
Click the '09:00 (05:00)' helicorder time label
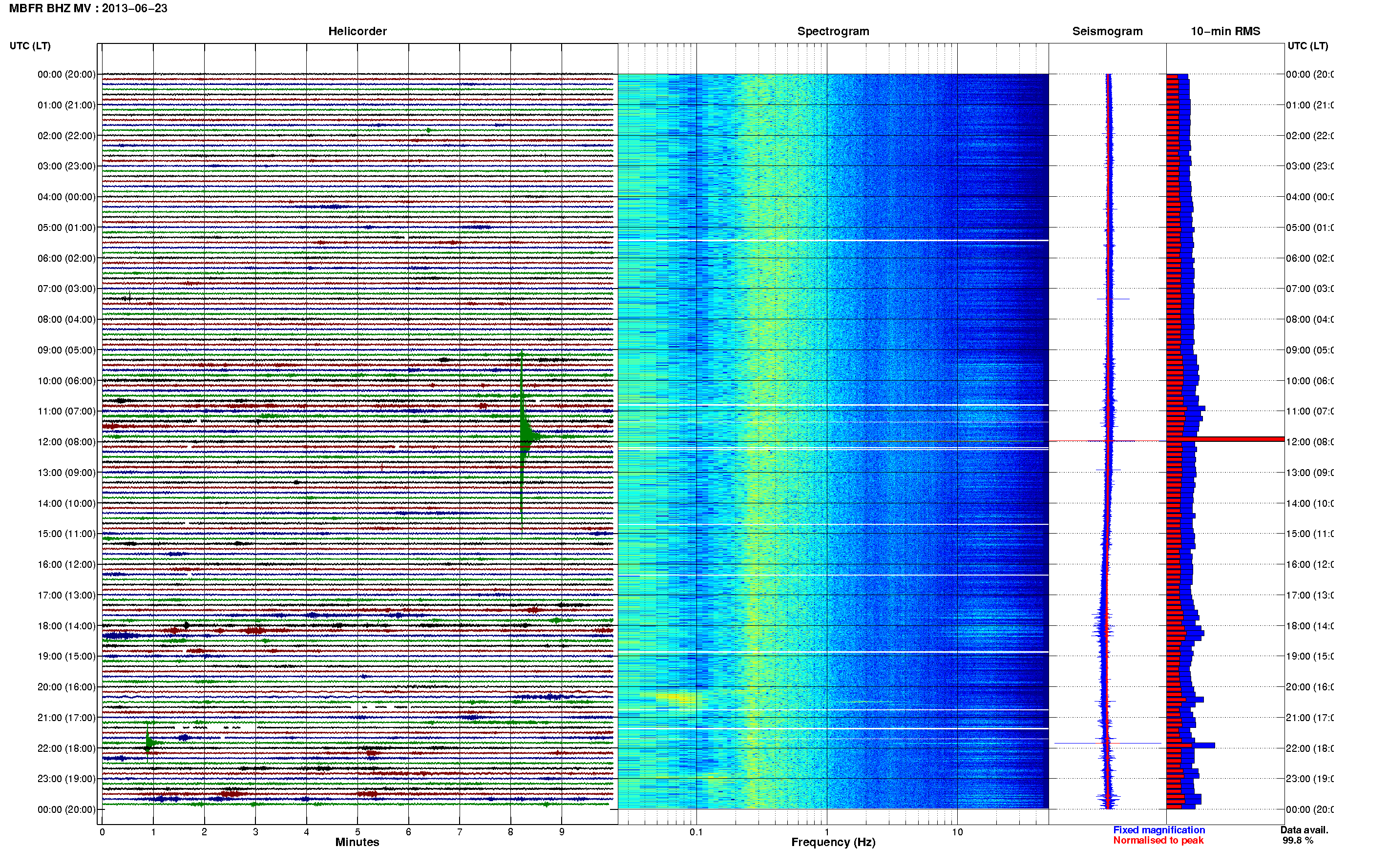66,350
